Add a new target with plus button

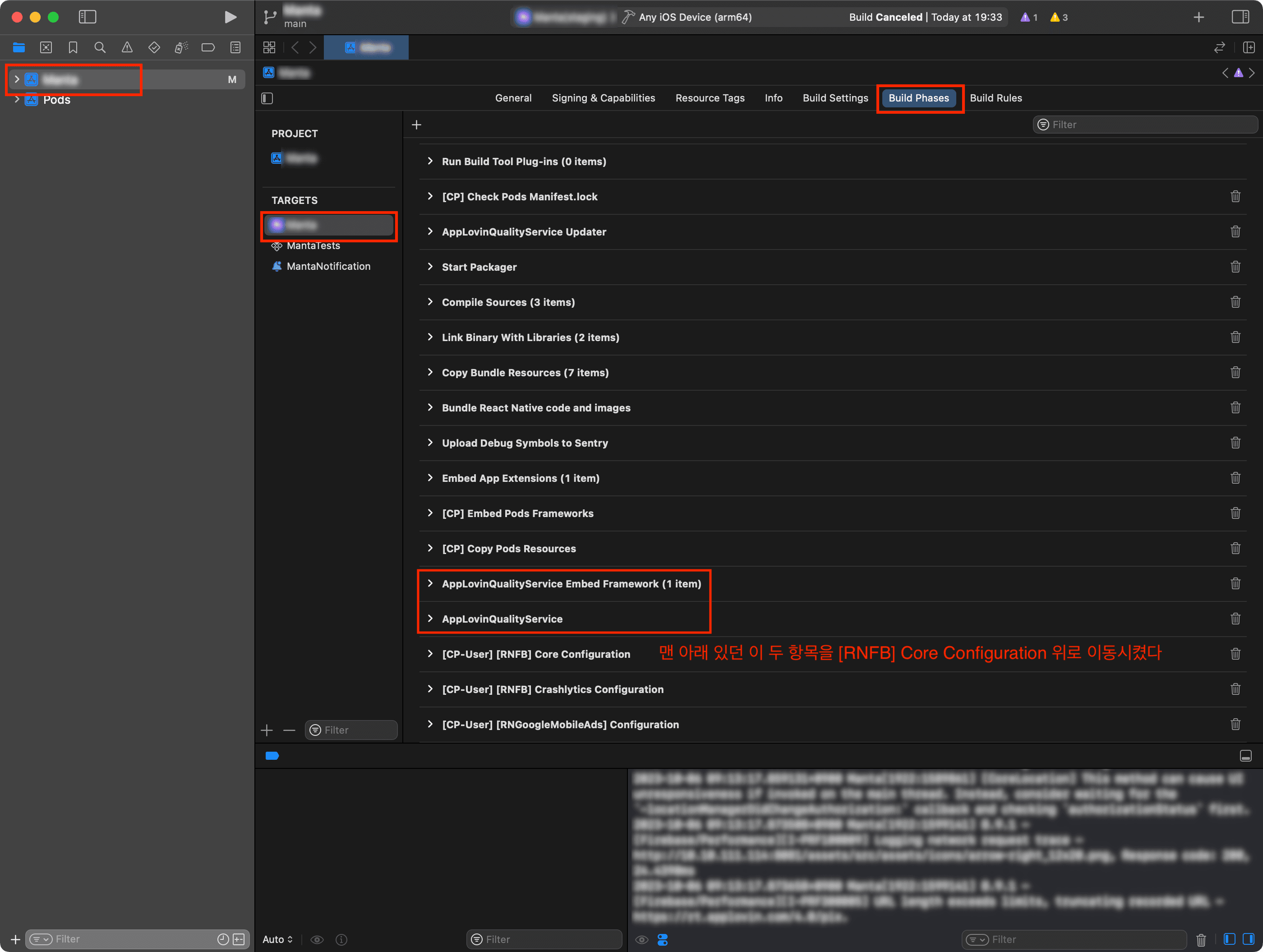pos(267,730)
